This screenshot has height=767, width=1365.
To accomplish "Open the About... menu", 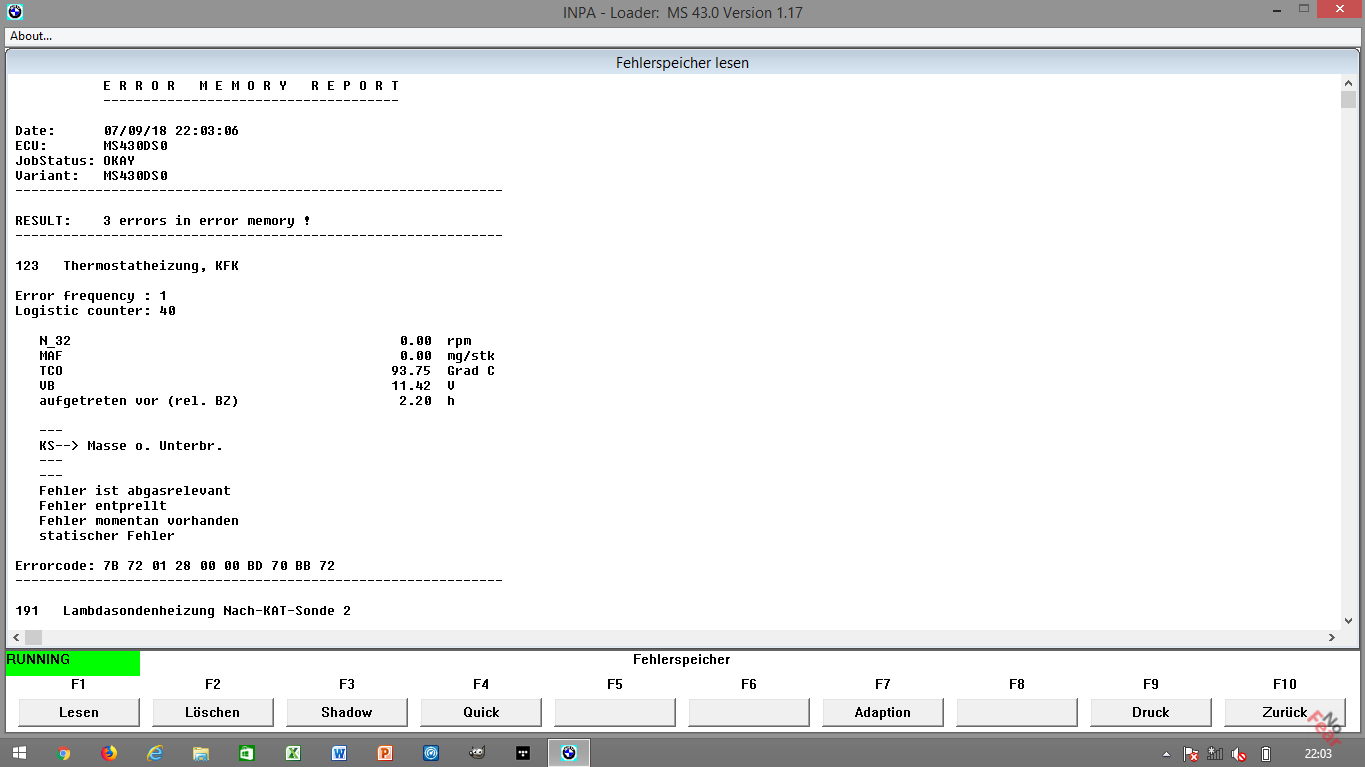I will (31, 36).
